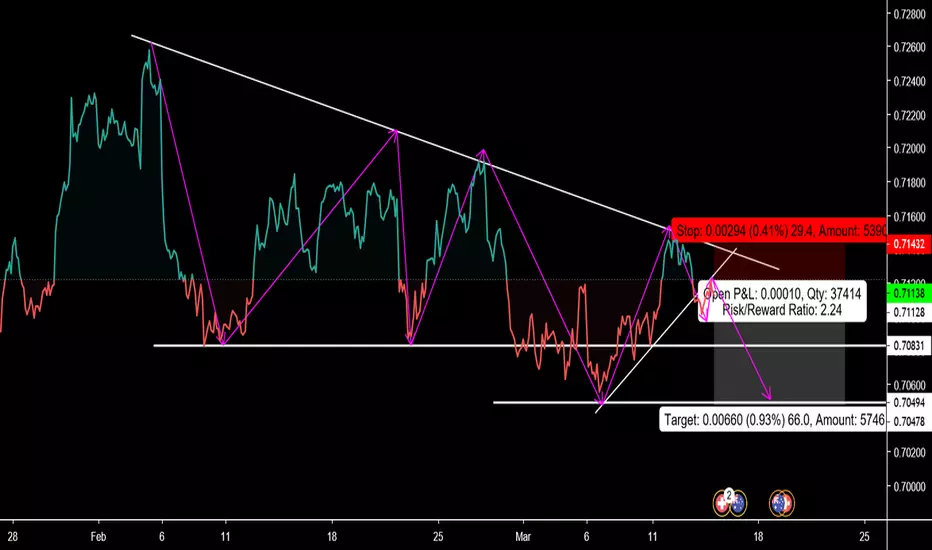Click the 0.71600 price axis label
Image resolution: width=932 pixels, height=550 pixels.
909,216
